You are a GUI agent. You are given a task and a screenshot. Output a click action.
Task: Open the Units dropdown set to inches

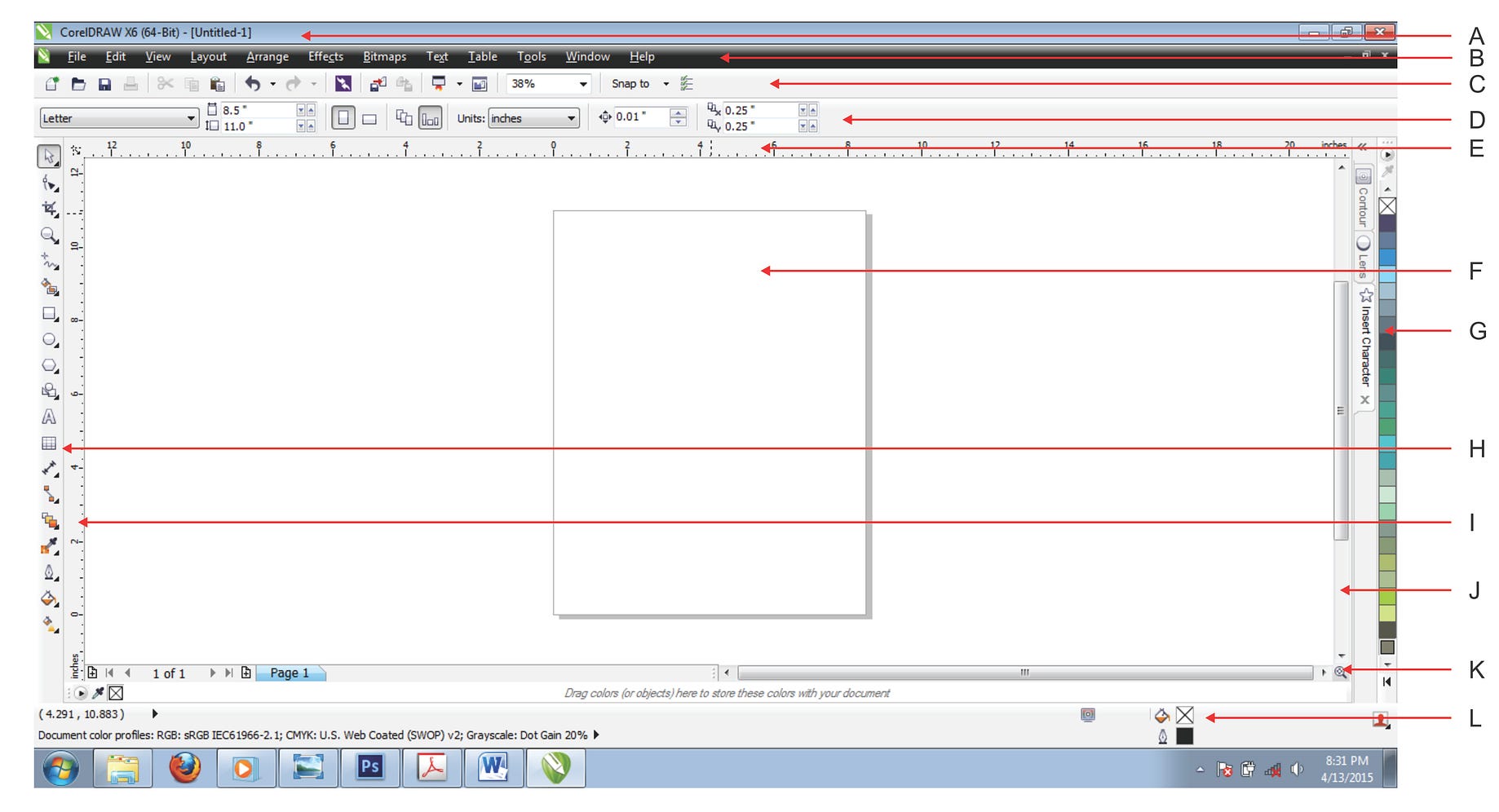click(x=532, y=117)
